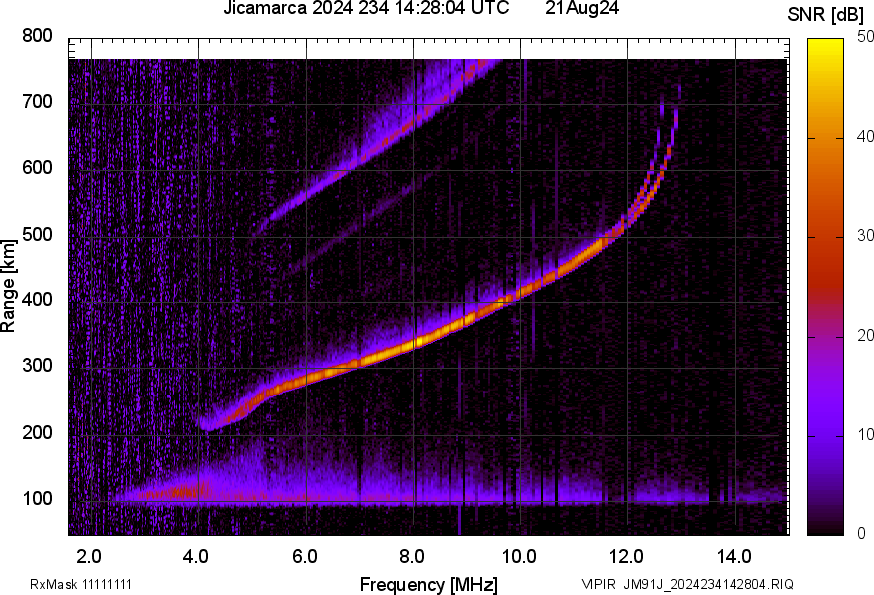
Task: Click the bright F-layer trace near 8 MHz
Action: point(414,342)
